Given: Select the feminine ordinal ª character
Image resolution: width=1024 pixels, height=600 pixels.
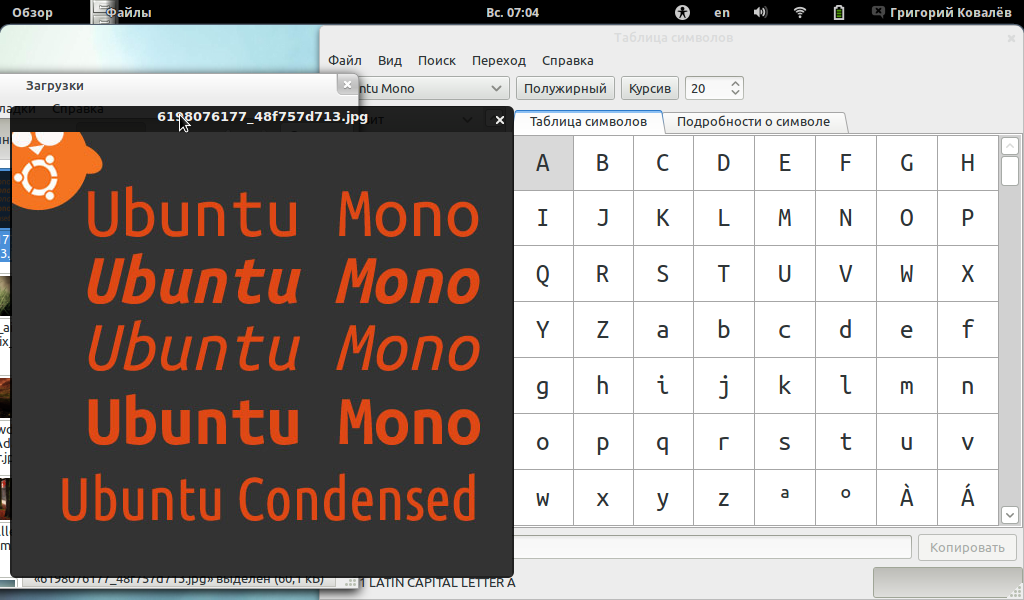Looking at the screenshot, I should click(784, 497).
